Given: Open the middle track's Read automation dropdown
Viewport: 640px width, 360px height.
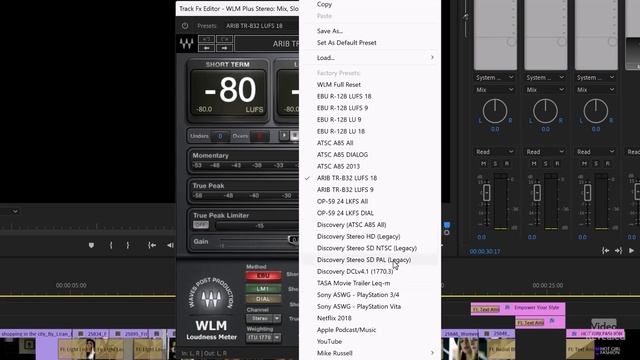Looking at the screenshot, I should [x=545, y=151].
